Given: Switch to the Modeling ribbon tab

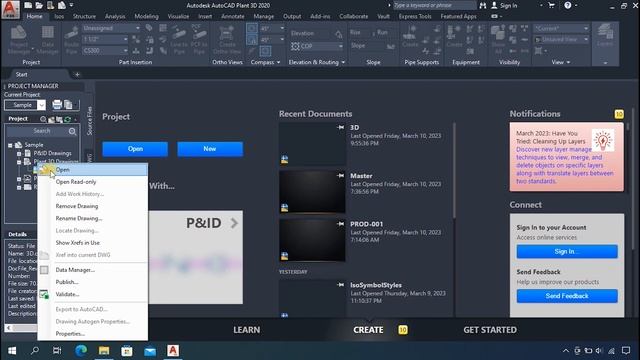Looking at the screenshot, I should point(146,16).
